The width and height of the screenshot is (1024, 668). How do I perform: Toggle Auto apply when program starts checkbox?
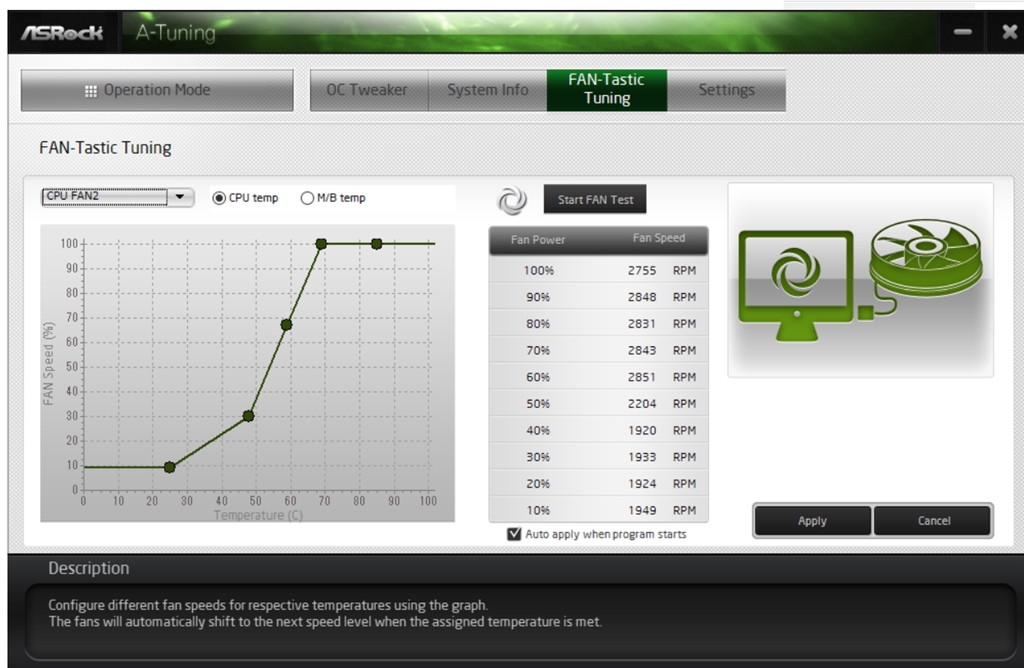514,534
